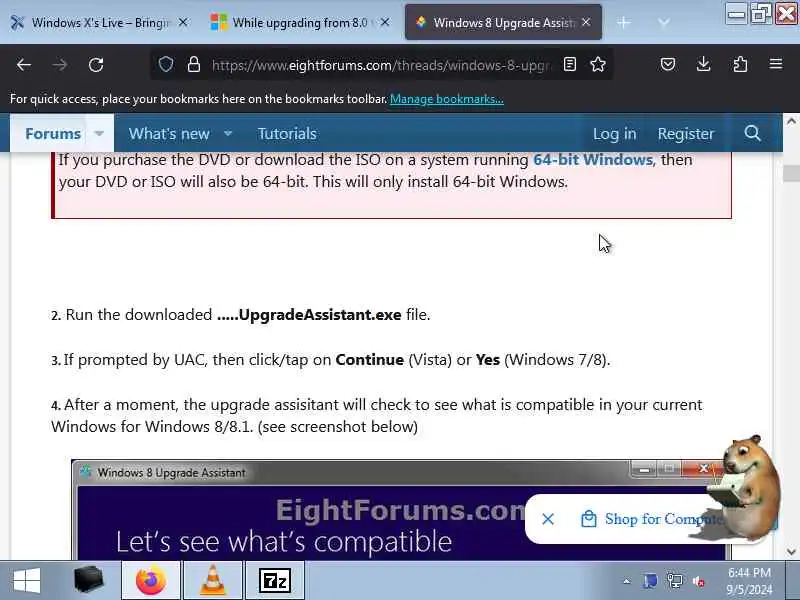Open the Forums menu
This screenshot has height=600, width=800.
pyautogui.click(x=53, y=134)
